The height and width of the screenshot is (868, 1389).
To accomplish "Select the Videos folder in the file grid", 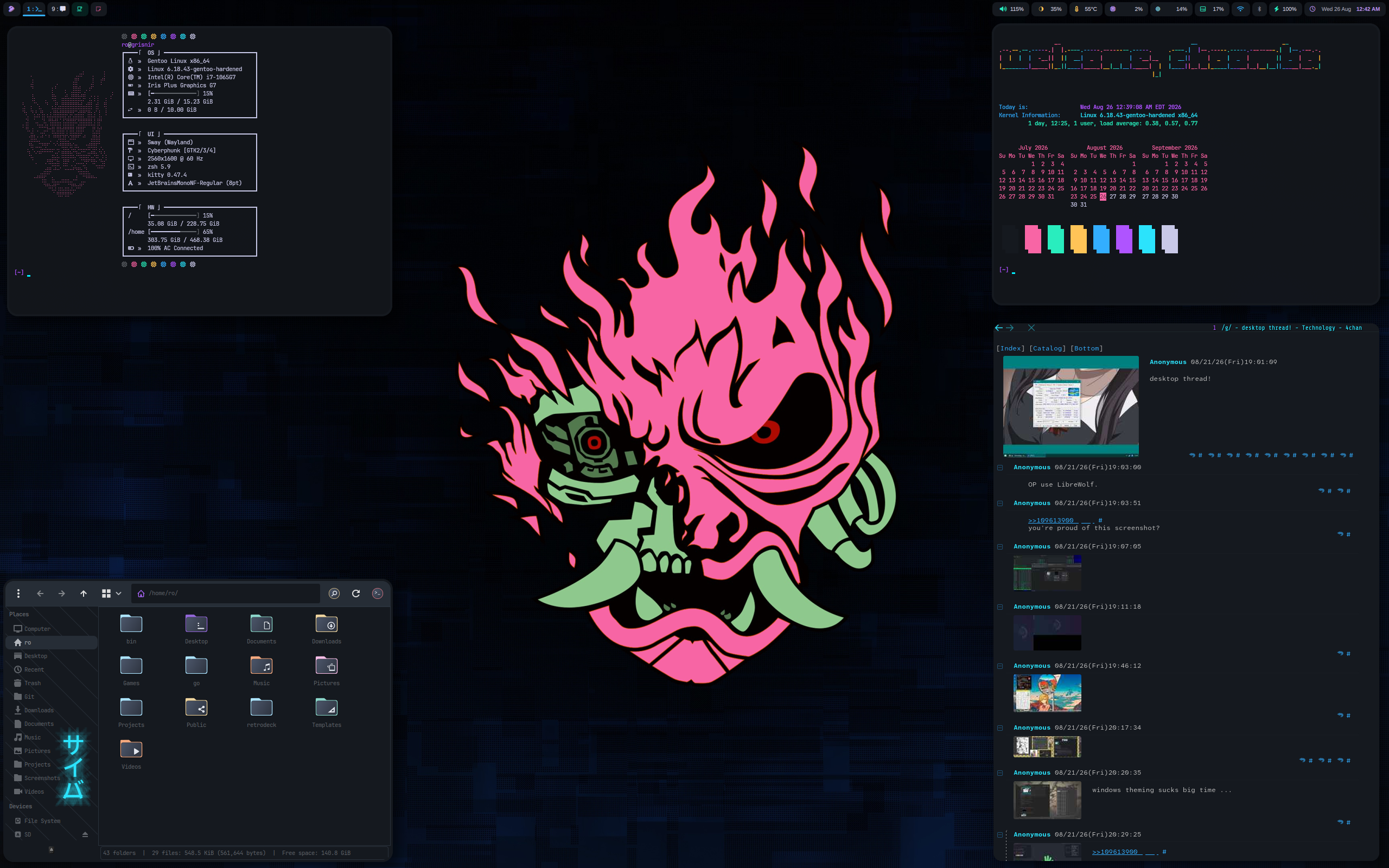I will (131, 755).
